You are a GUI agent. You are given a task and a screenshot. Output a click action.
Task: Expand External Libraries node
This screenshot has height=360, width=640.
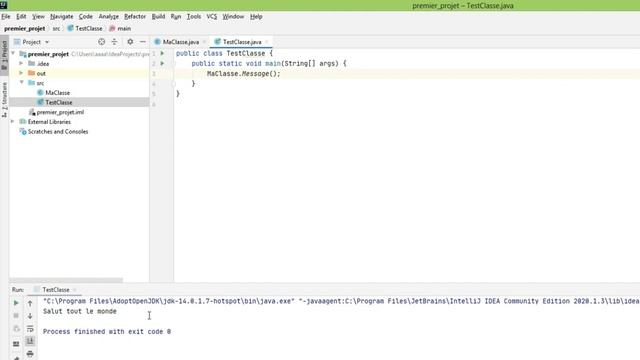coord(13,122)
